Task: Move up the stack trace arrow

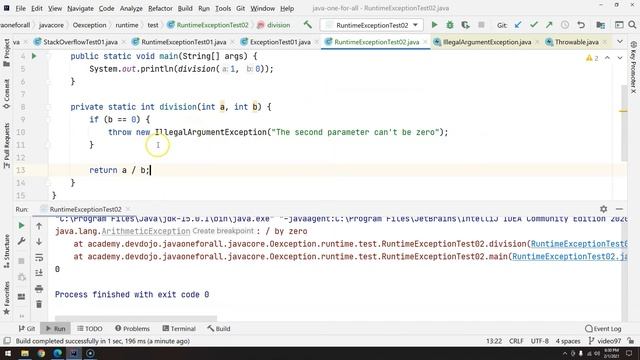Action: 39,226
